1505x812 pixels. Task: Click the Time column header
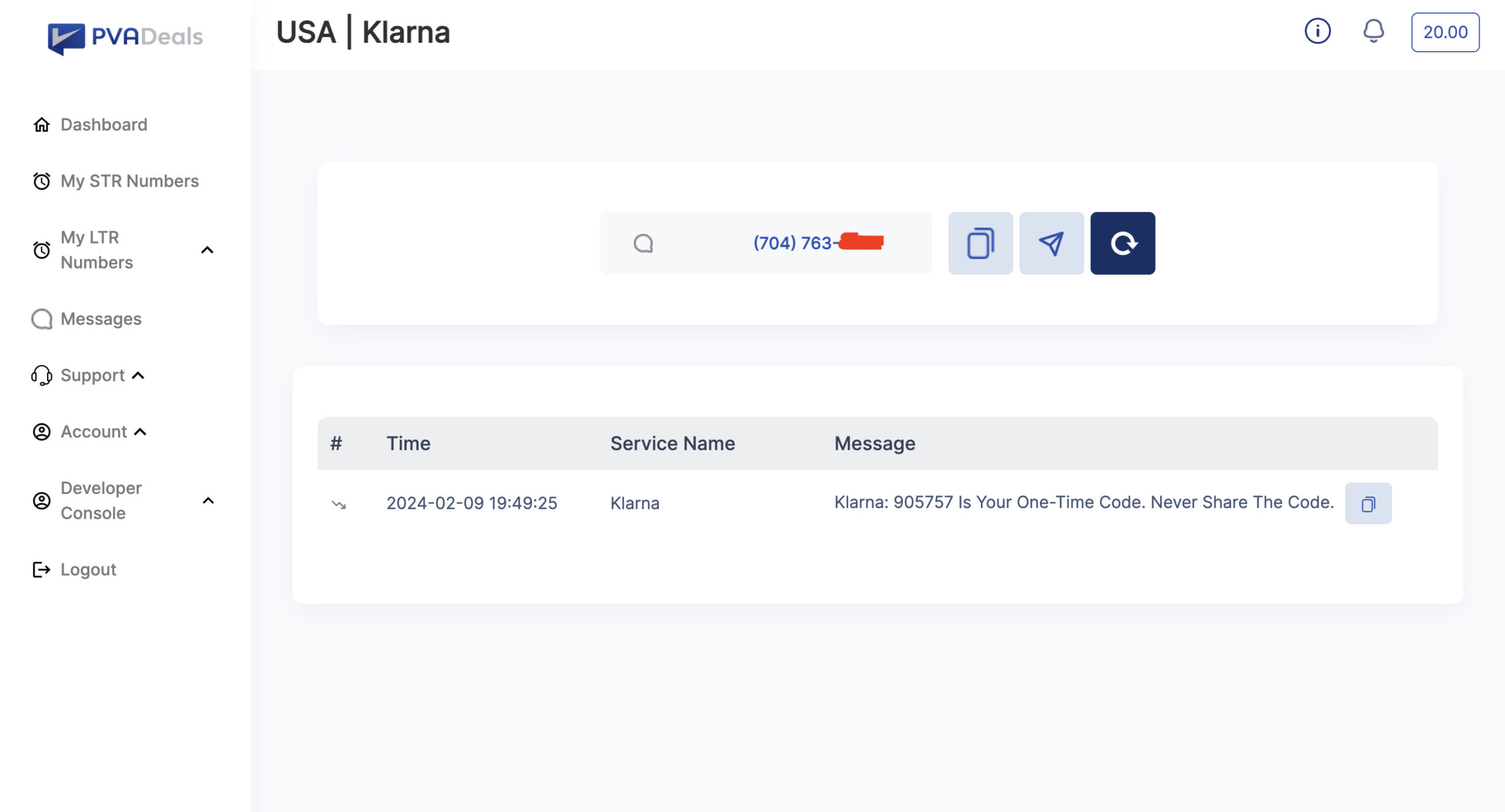click(409, 444)
